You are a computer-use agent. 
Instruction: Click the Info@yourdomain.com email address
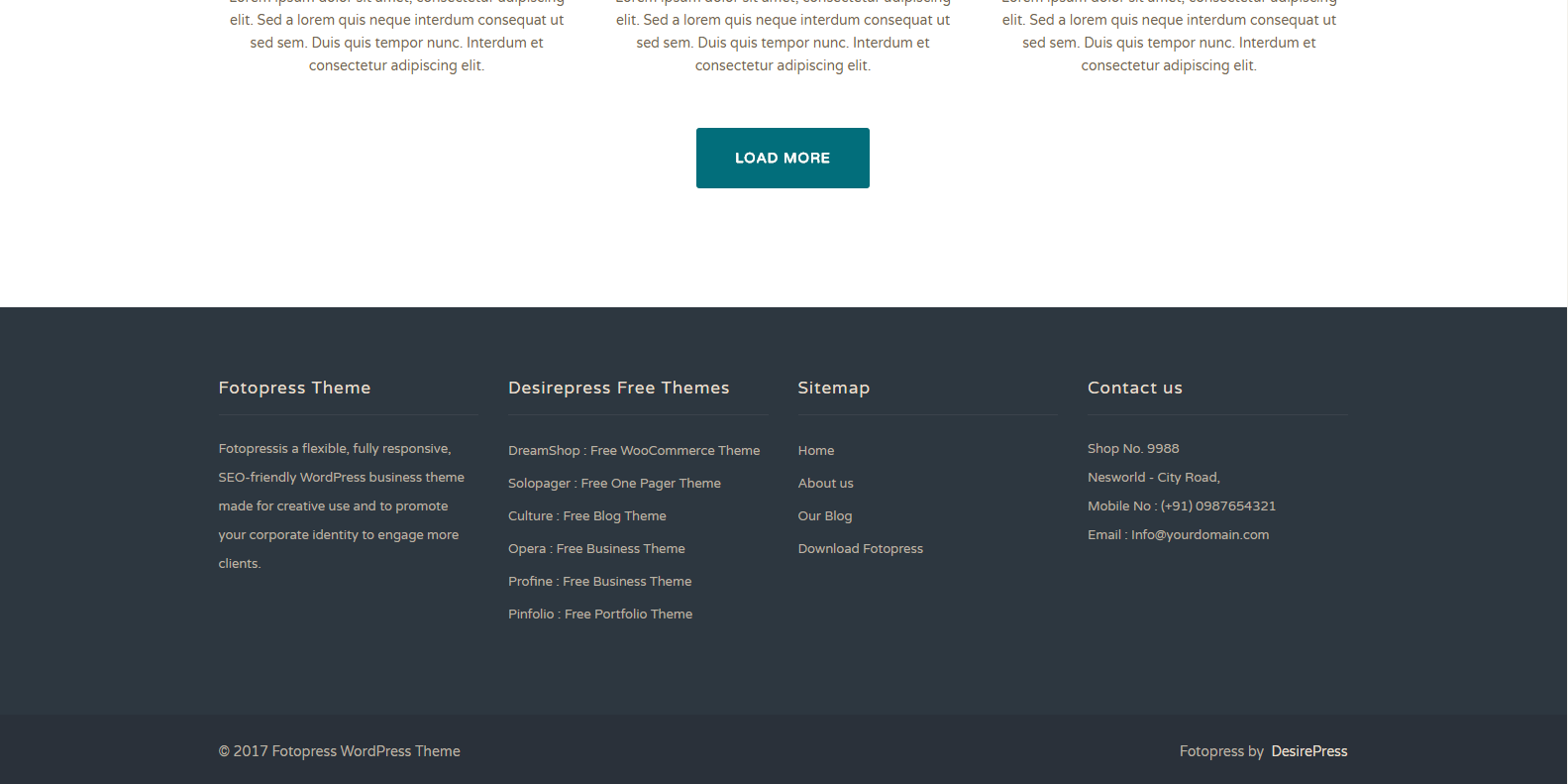coord(1200,534)
